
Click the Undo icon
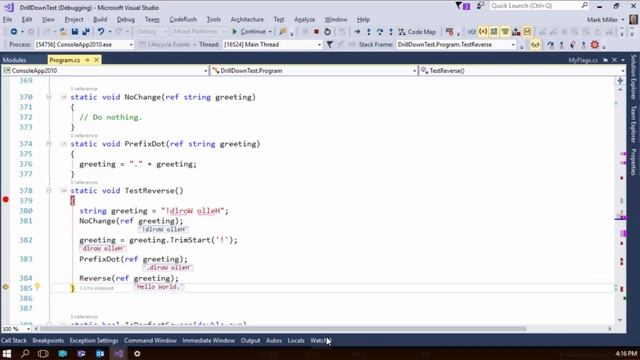[x=100, y=31]
